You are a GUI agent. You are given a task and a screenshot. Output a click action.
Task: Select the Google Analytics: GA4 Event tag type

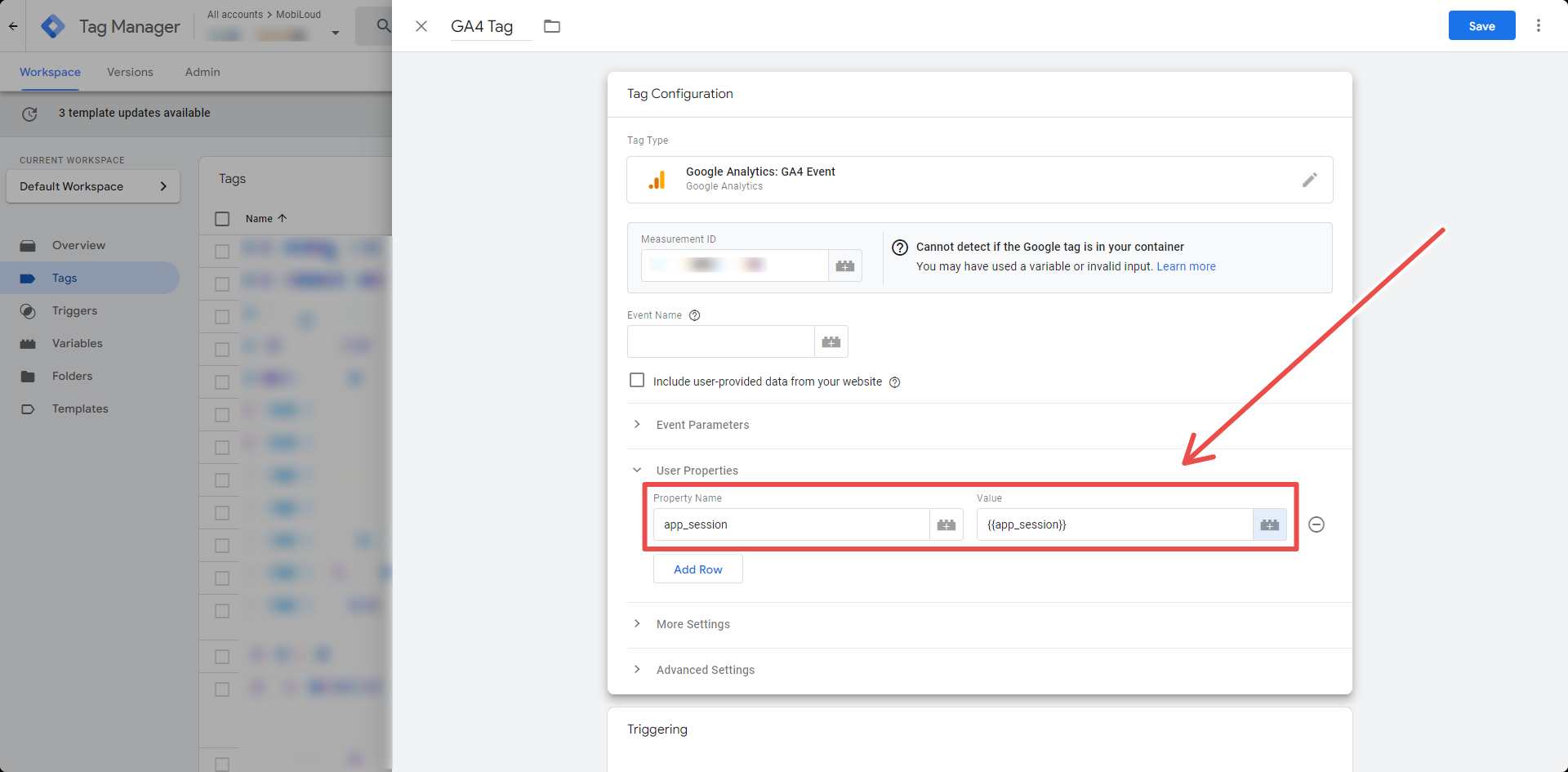tap(979, 180)
